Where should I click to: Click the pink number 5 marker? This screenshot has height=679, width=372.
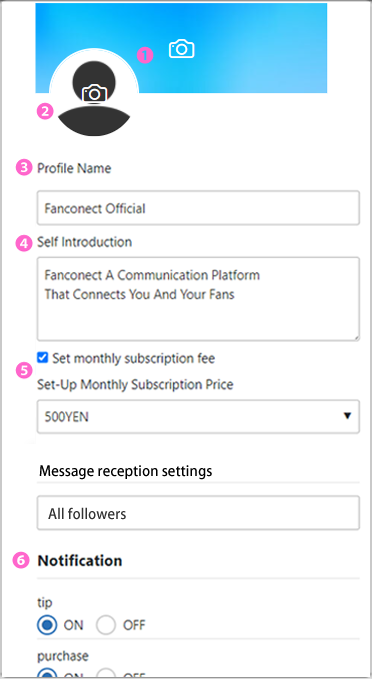pyautogui.click(x=24, y=371)
